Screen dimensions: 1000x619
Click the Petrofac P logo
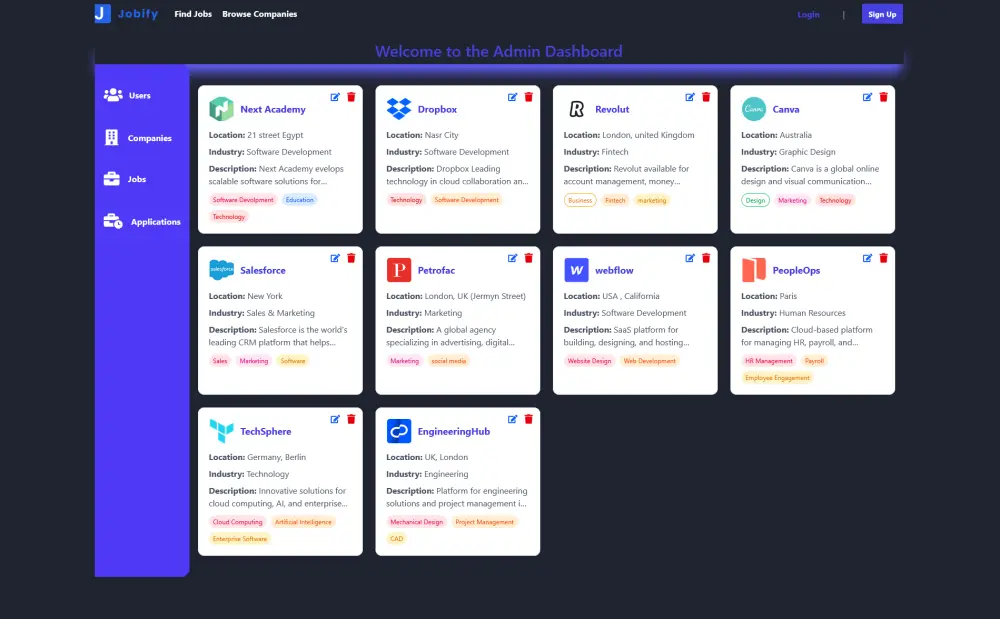tap(399, 270)
